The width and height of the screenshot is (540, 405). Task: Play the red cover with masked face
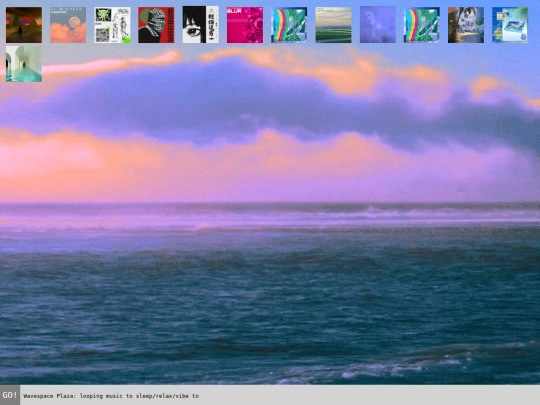tap(156, 25)
